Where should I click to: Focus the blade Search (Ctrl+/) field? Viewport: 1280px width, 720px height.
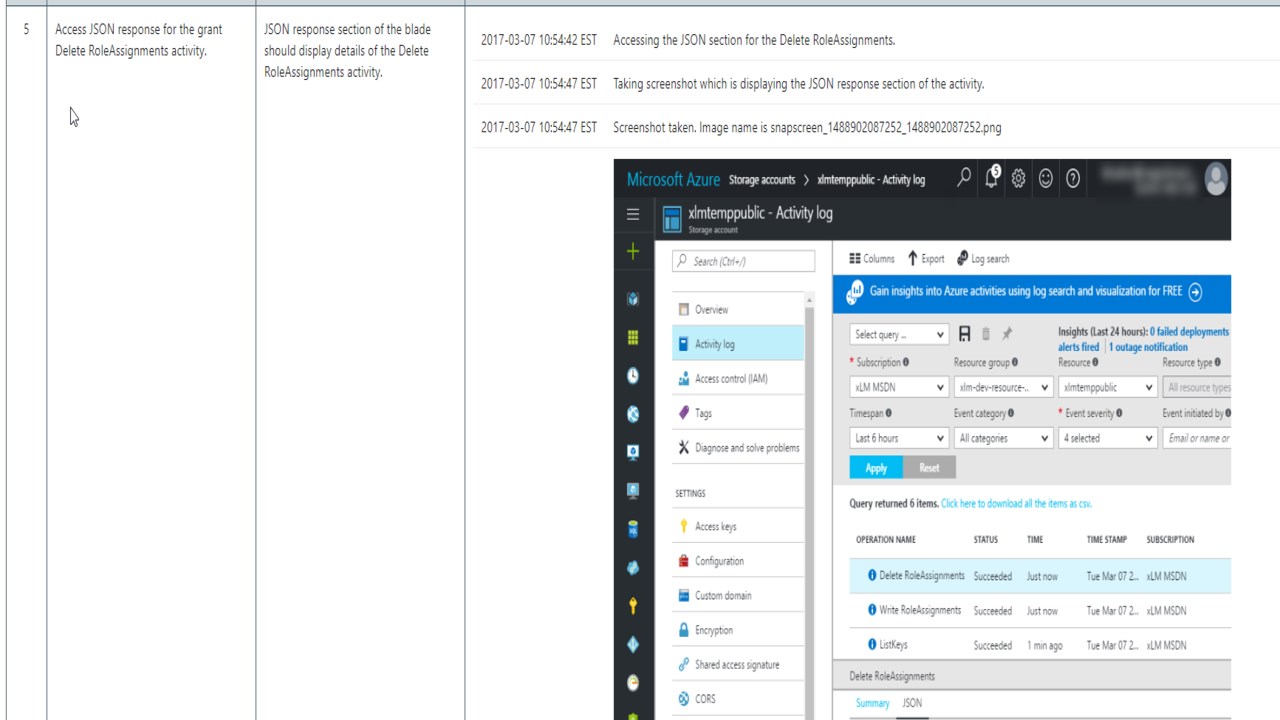(x=743, y=261)
